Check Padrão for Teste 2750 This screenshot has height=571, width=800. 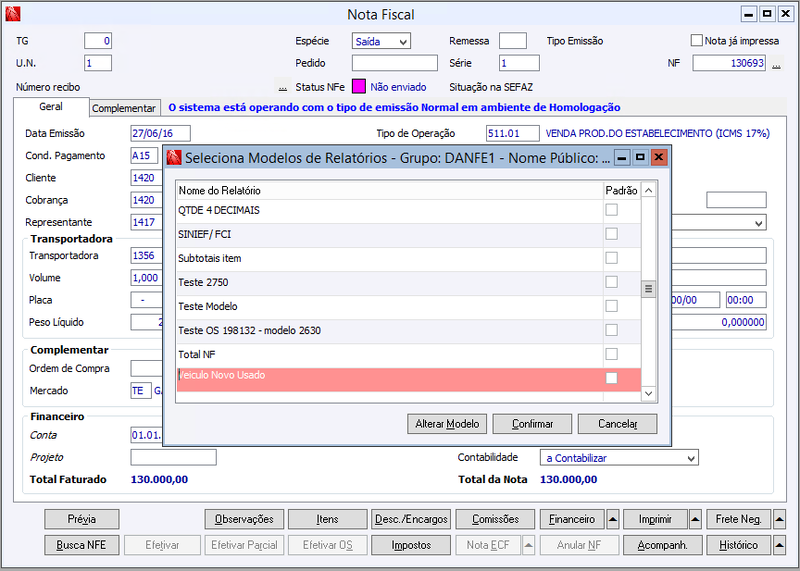611,282
